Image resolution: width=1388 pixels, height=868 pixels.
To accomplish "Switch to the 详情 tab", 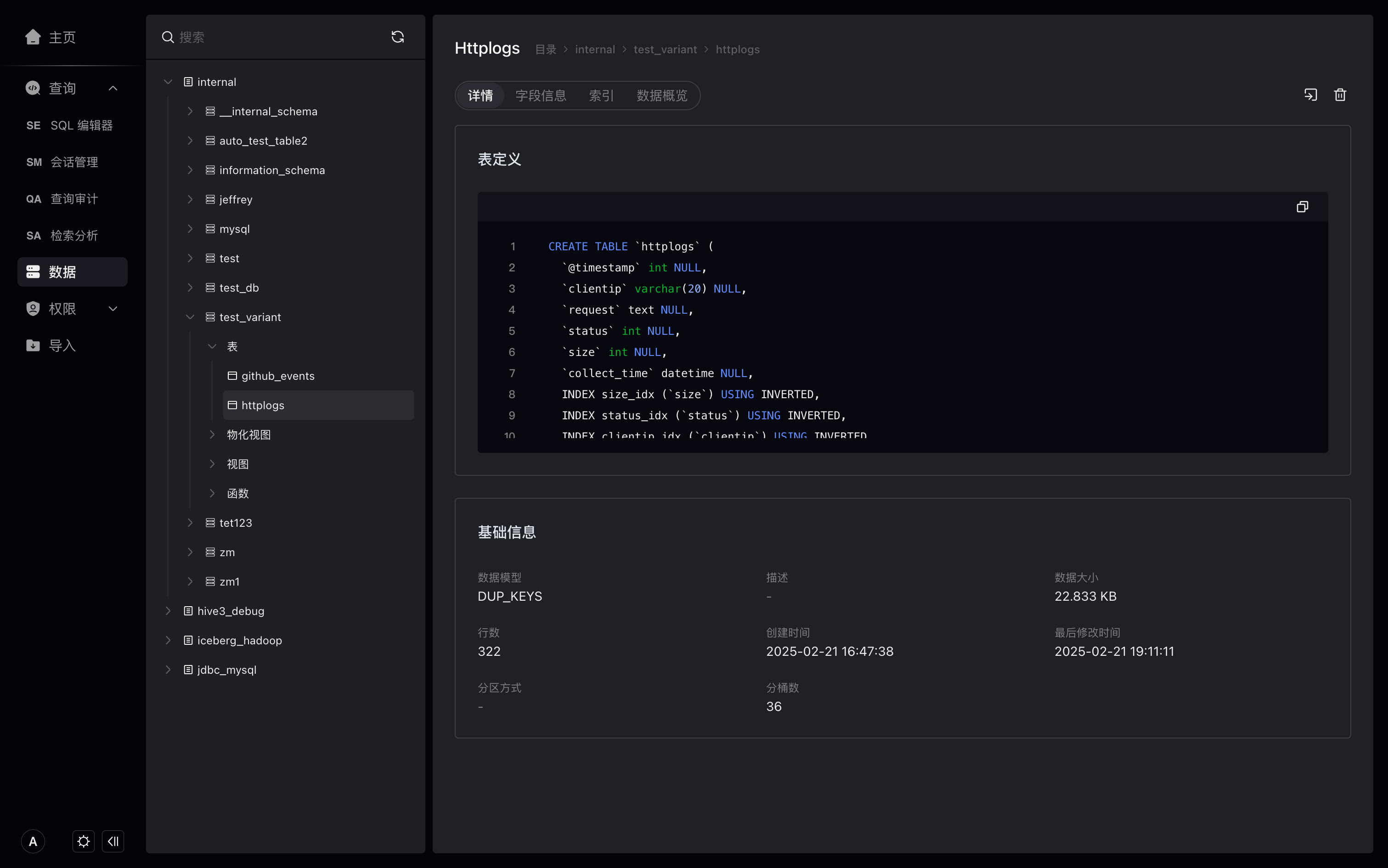I will [x=480, y=96].
